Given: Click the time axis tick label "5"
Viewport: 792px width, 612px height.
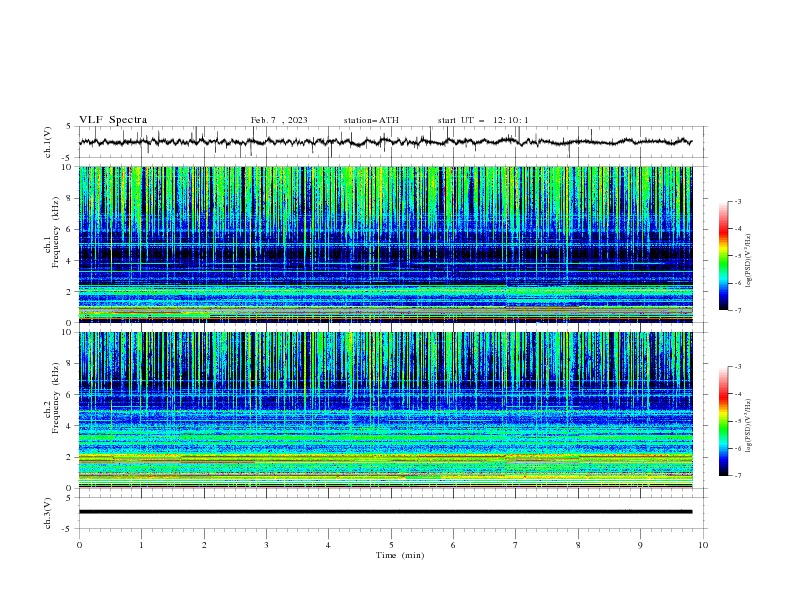Looking at the screenshot, I should pos(391,545).
